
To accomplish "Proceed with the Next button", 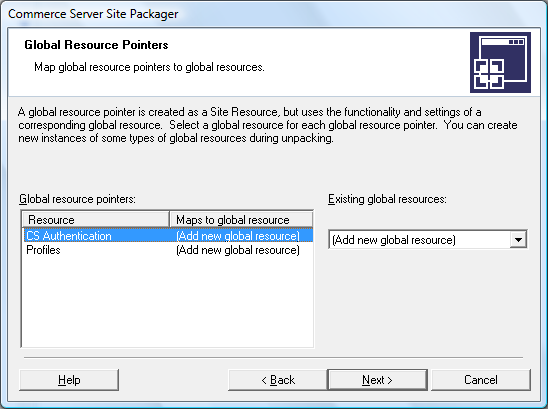I will [377, 380].
